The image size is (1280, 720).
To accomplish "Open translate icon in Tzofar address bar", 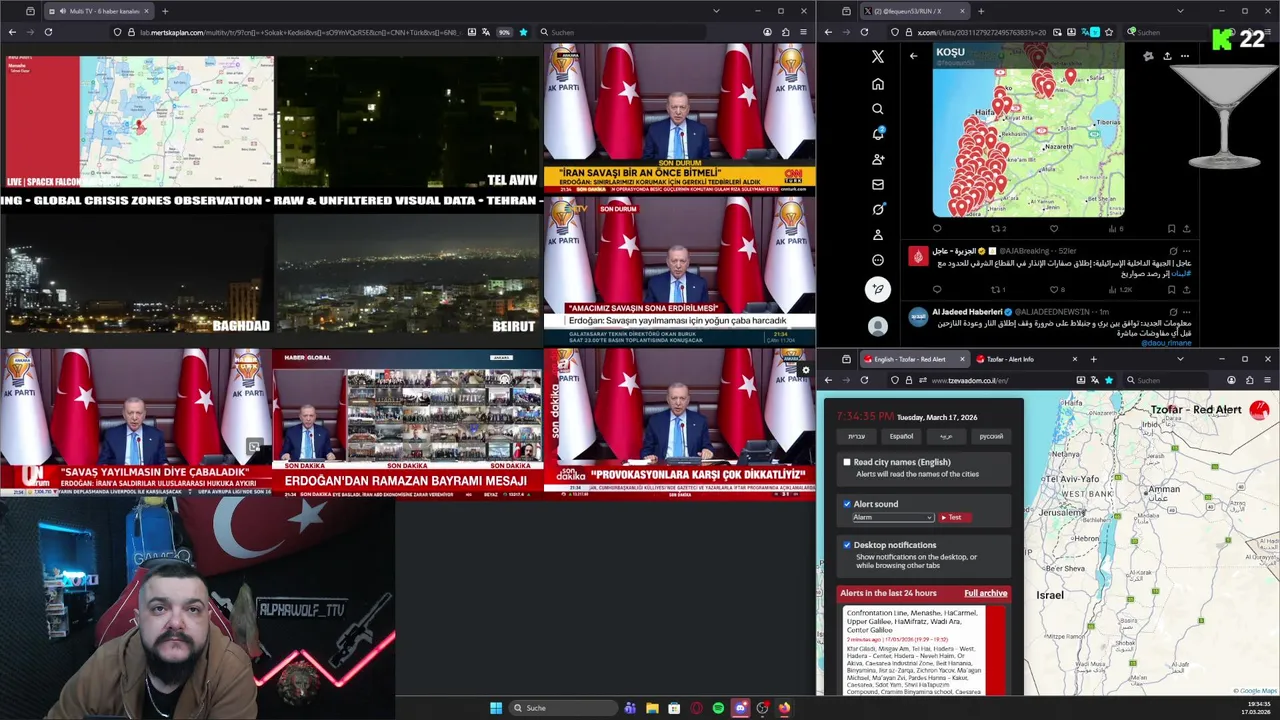I will [1095, 380].
